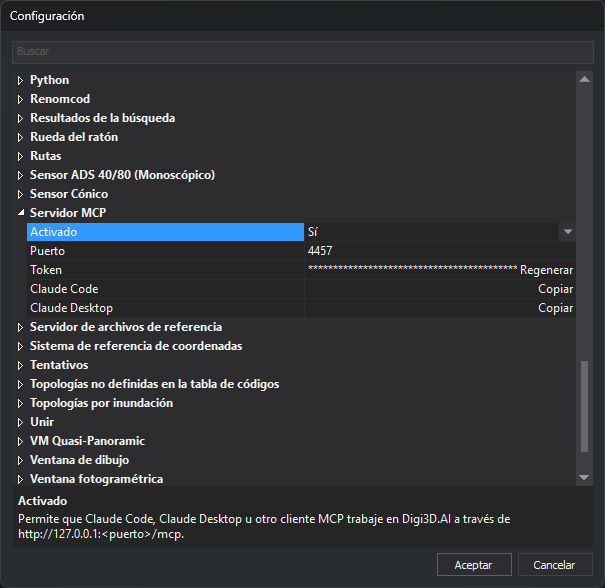Expand Resultados de la búsqueda section

tap(20, 118)
